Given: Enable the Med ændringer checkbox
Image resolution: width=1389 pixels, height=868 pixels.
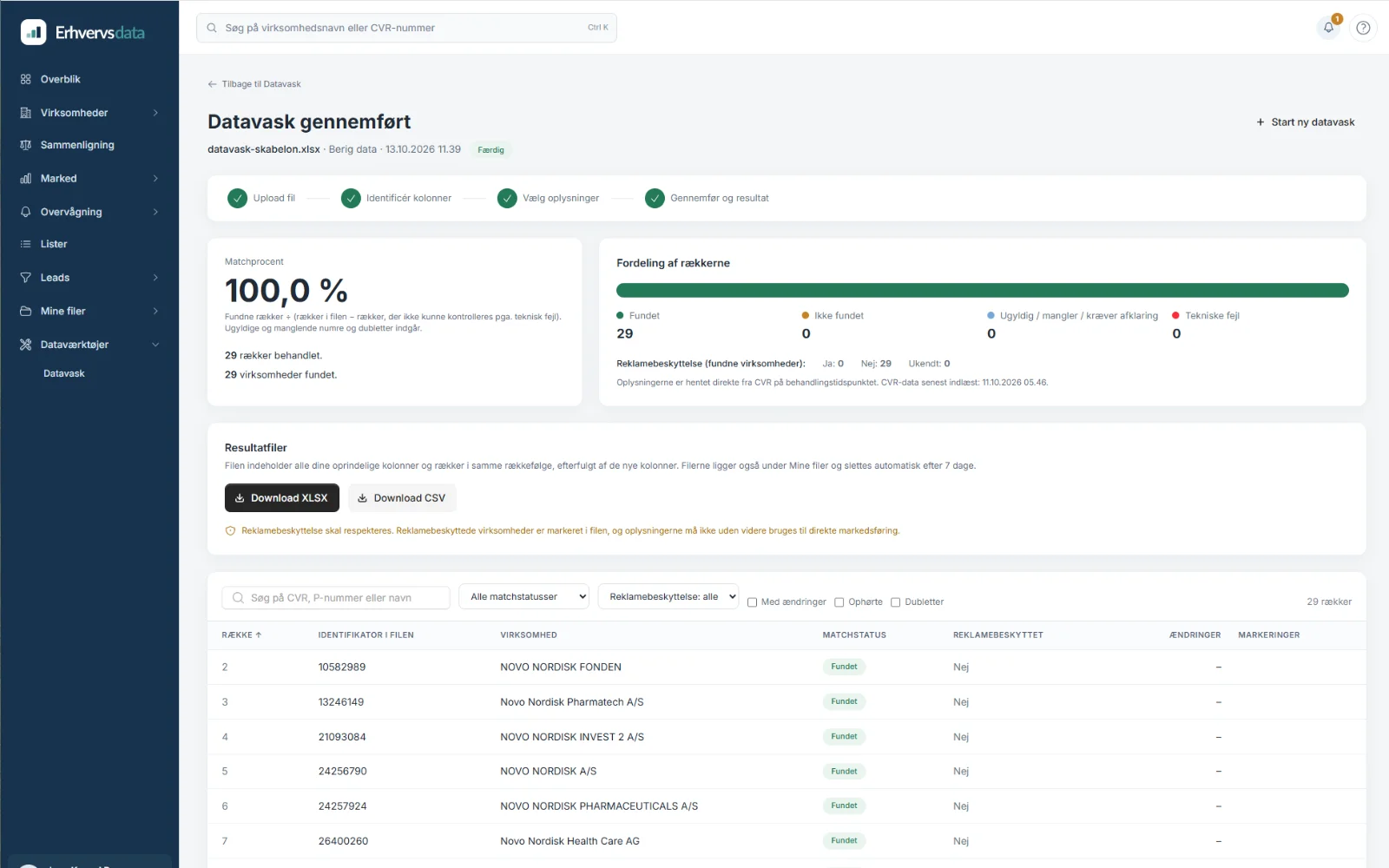Looking at the screenshot, I should tap(753, 602).
